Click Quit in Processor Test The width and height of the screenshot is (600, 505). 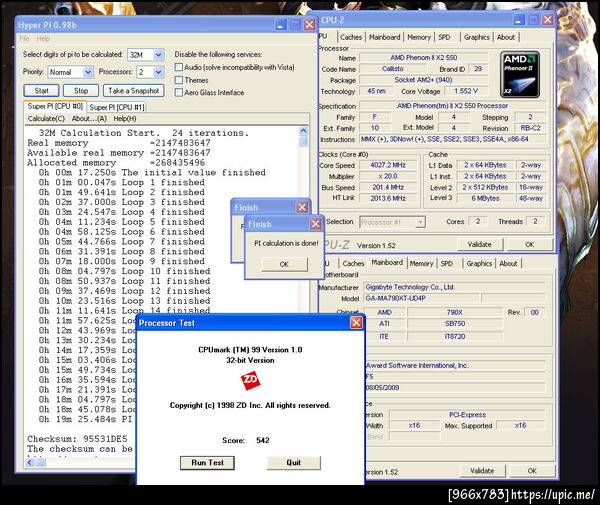click(x=293, y=463)
